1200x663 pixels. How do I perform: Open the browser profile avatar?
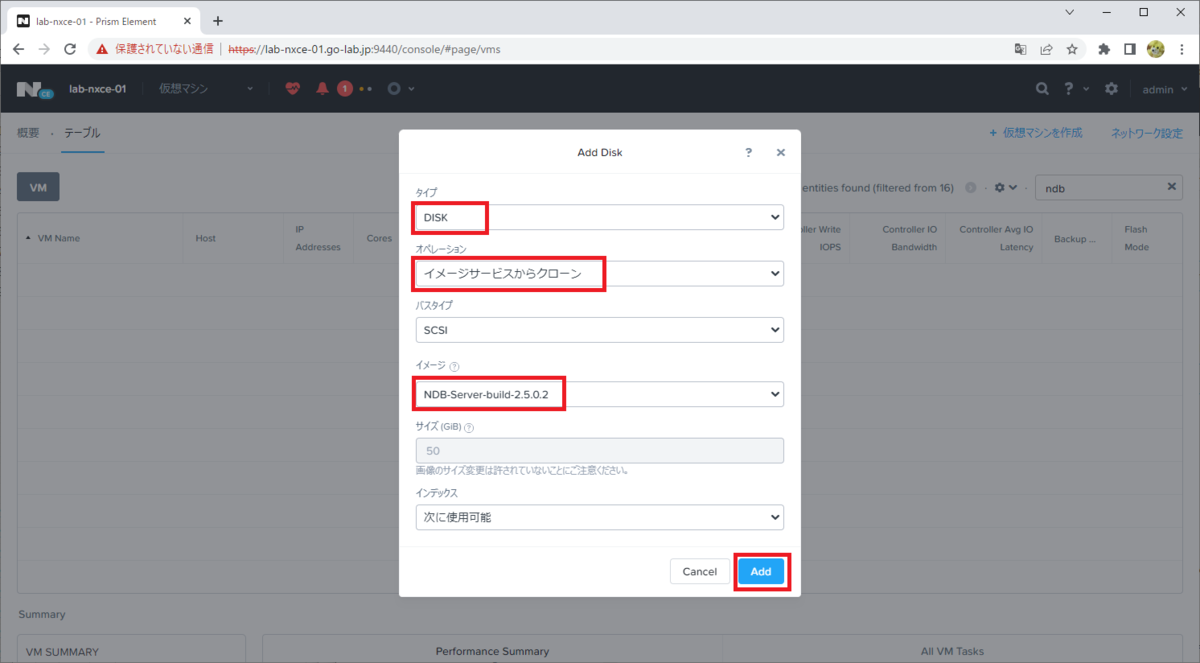coord(1155,48)
